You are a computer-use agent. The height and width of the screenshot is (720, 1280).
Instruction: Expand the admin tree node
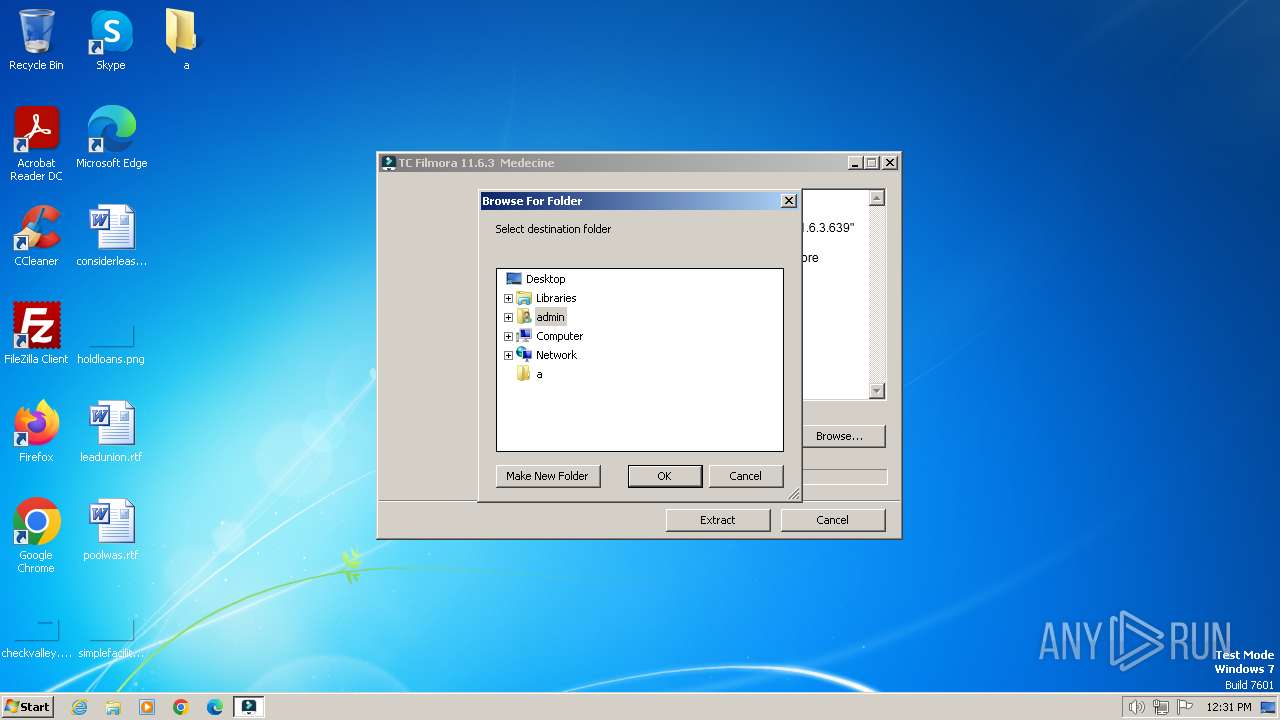508,317
